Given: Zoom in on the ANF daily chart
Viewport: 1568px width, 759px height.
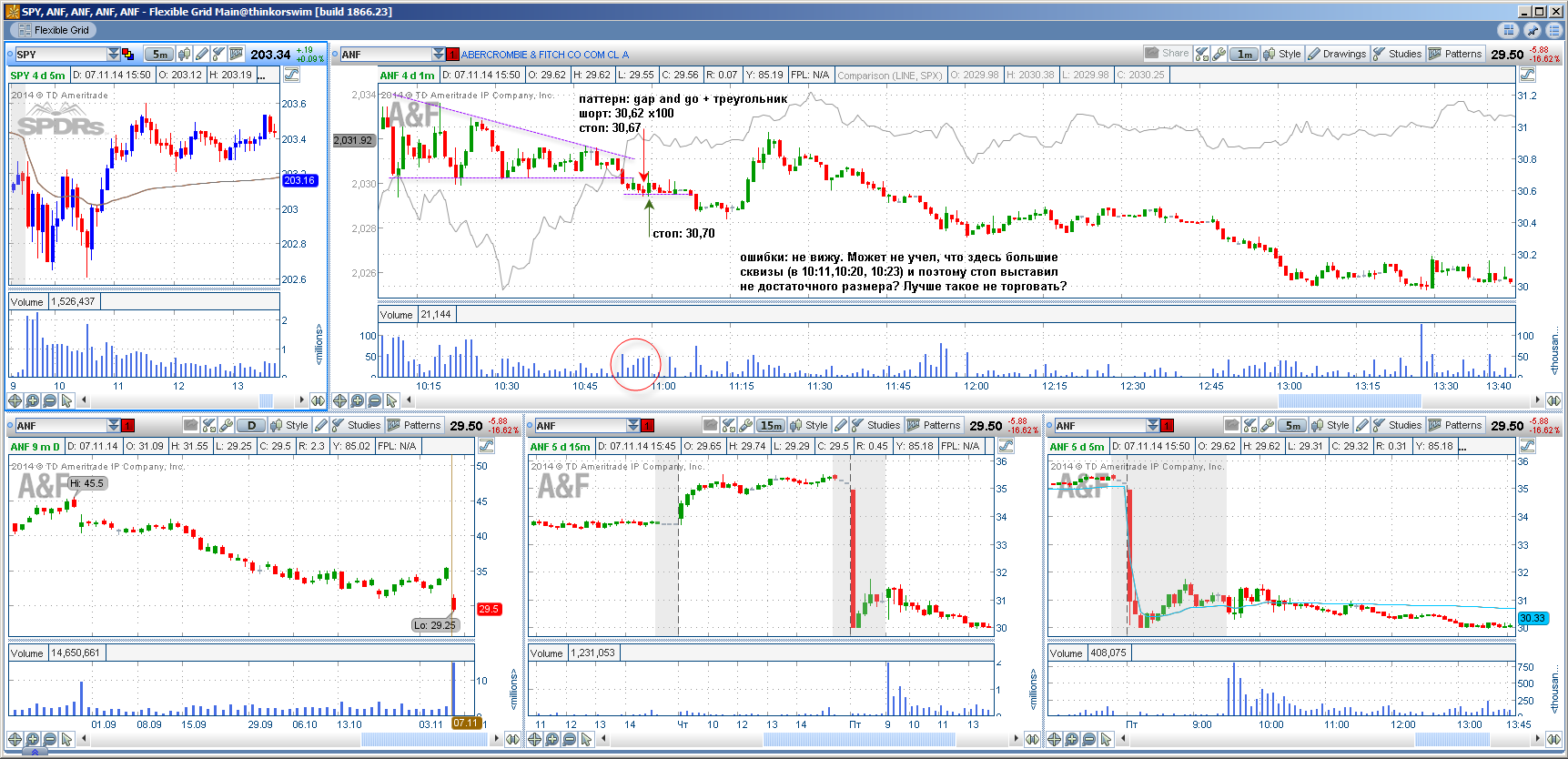Looking at the screenshot, I should tap(33, 739).
